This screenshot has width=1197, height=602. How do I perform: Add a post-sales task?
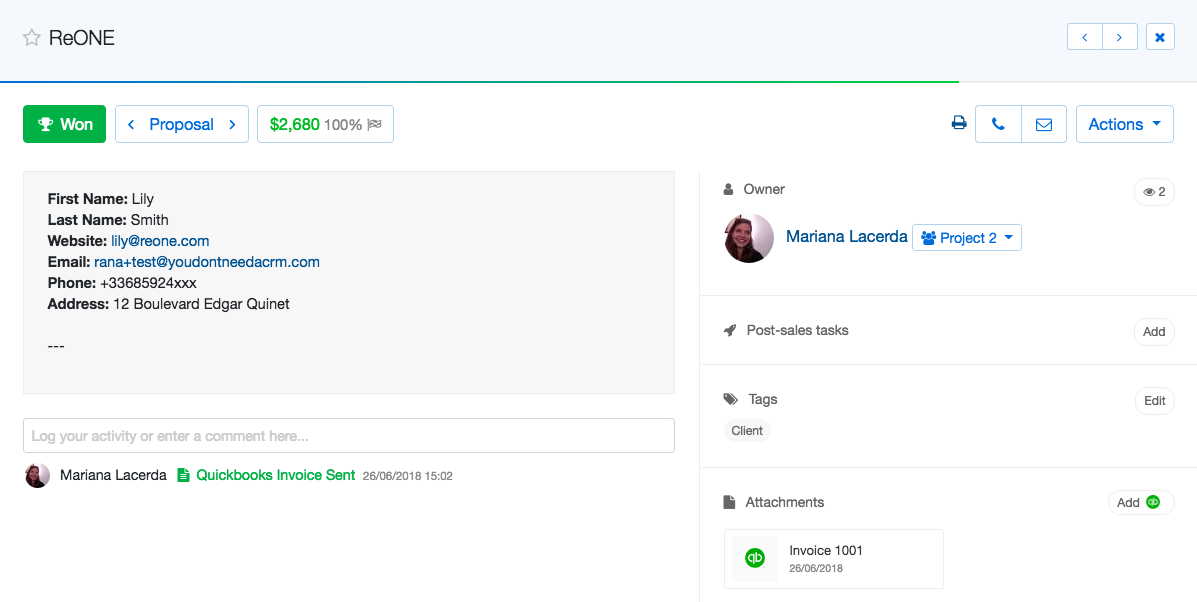(1154, 332)
